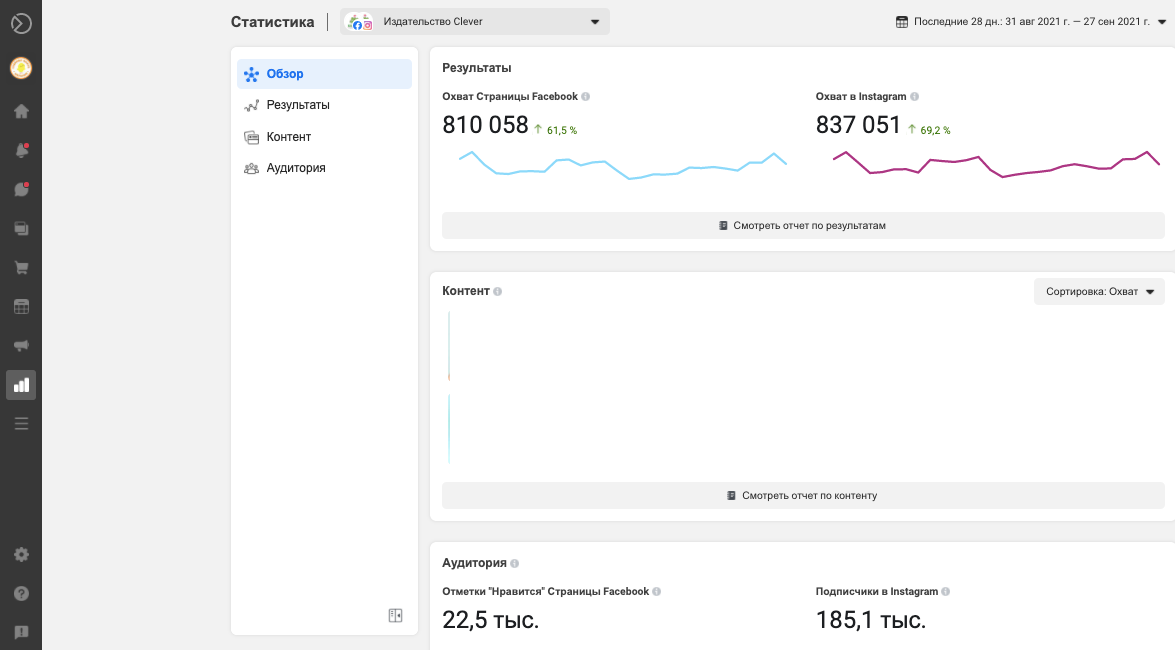The image size is (1175, 650).
Task: Expand the left navigation sidebar arrow
Action: tap(21, 23)
